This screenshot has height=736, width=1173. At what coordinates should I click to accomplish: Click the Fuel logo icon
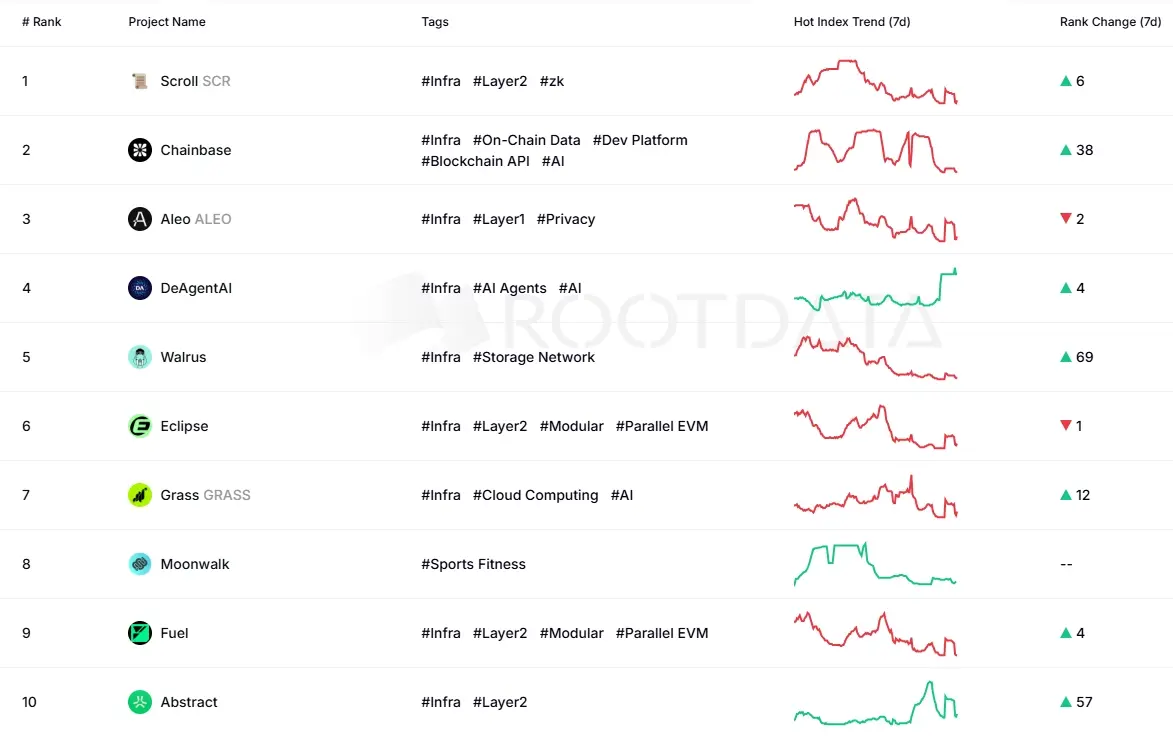(x=140, y=633)
